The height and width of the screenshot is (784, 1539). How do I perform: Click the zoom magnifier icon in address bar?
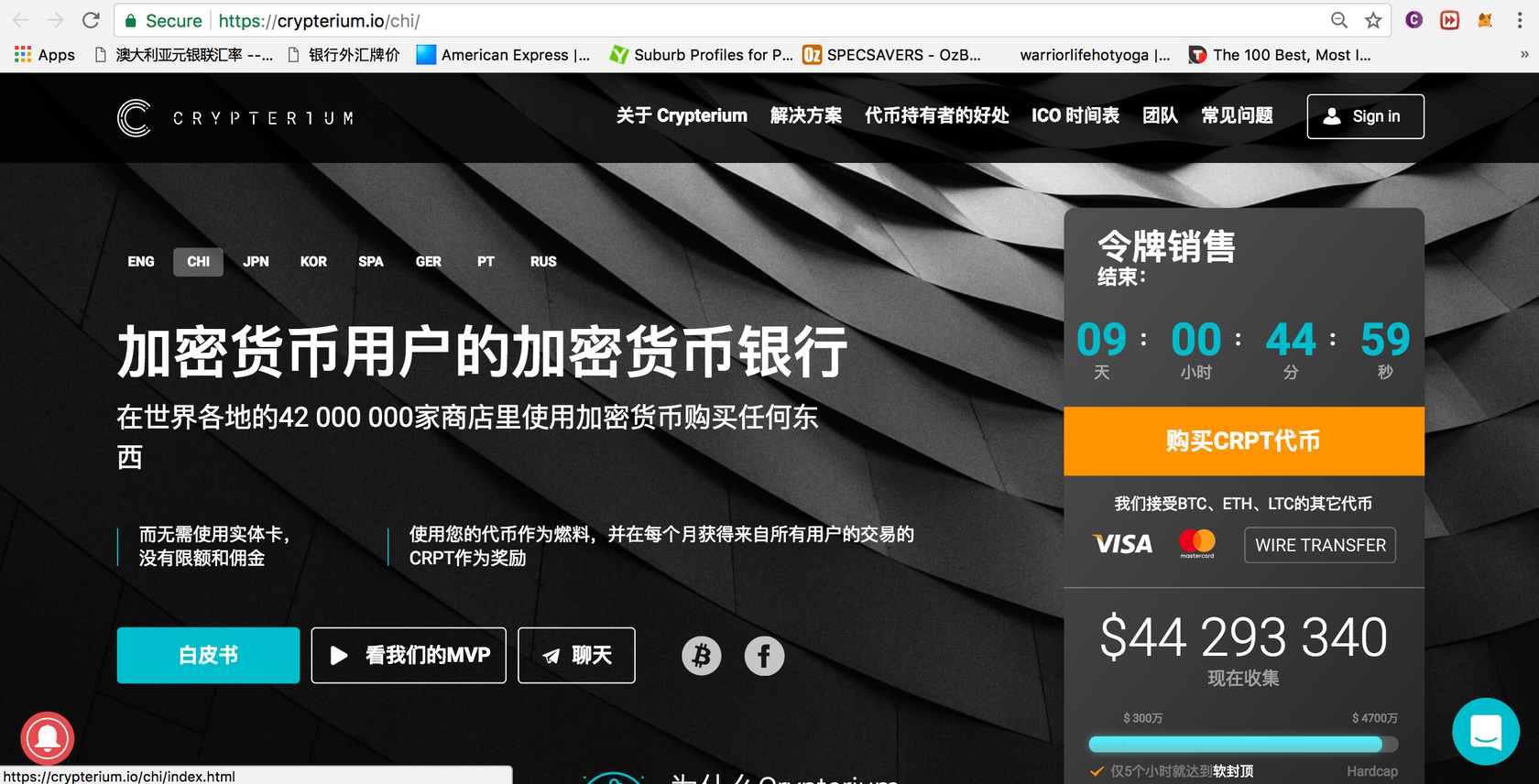click(1339, 20)
